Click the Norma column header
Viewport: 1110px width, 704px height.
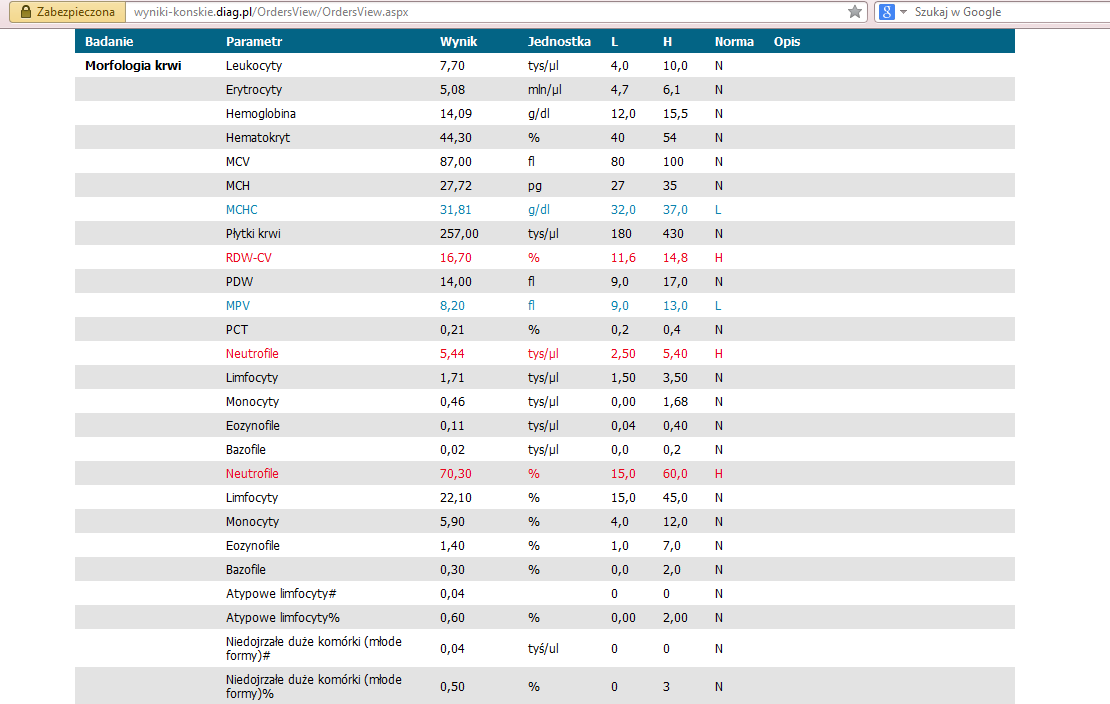click(734, 42)
